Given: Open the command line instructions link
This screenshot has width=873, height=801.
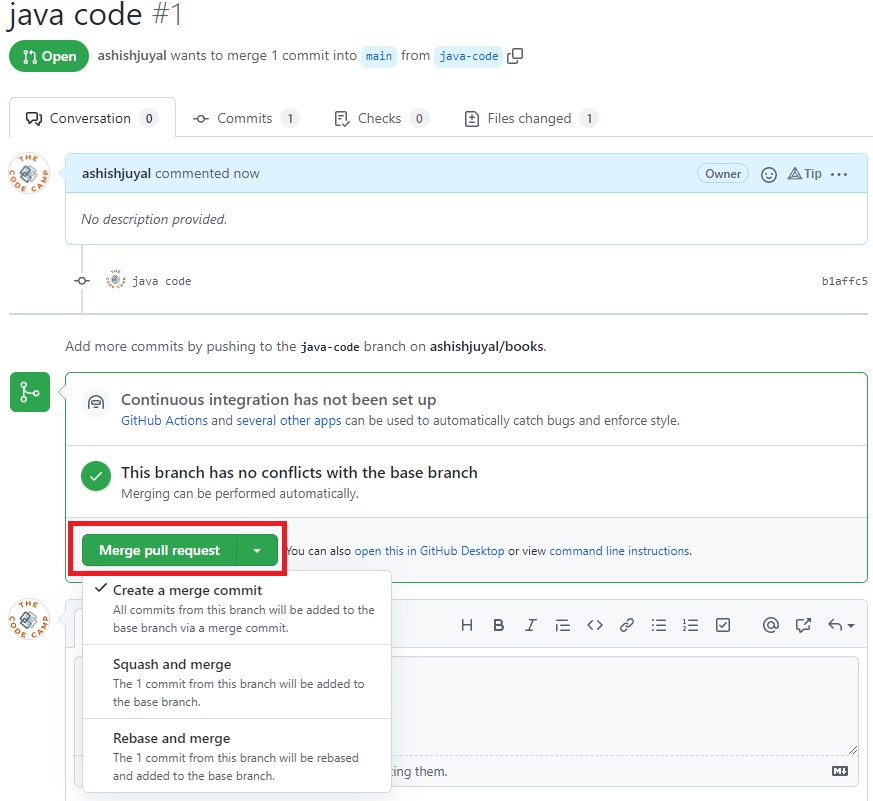Looking at the screenshot, I should pyautogui.click(x=619, y=550).
